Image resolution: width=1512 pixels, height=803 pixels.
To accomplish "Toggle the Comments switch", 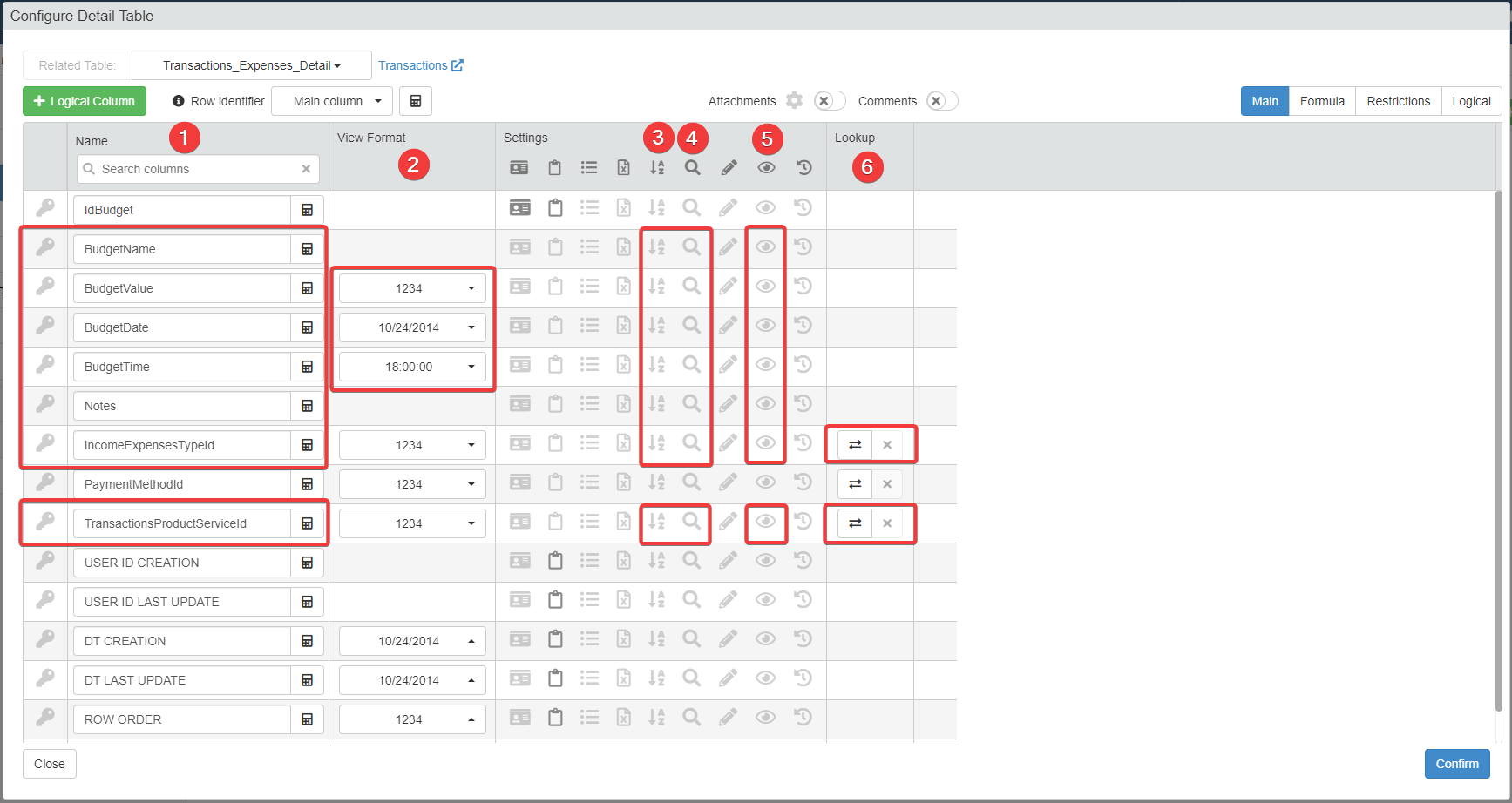I will tap(942, 101).
